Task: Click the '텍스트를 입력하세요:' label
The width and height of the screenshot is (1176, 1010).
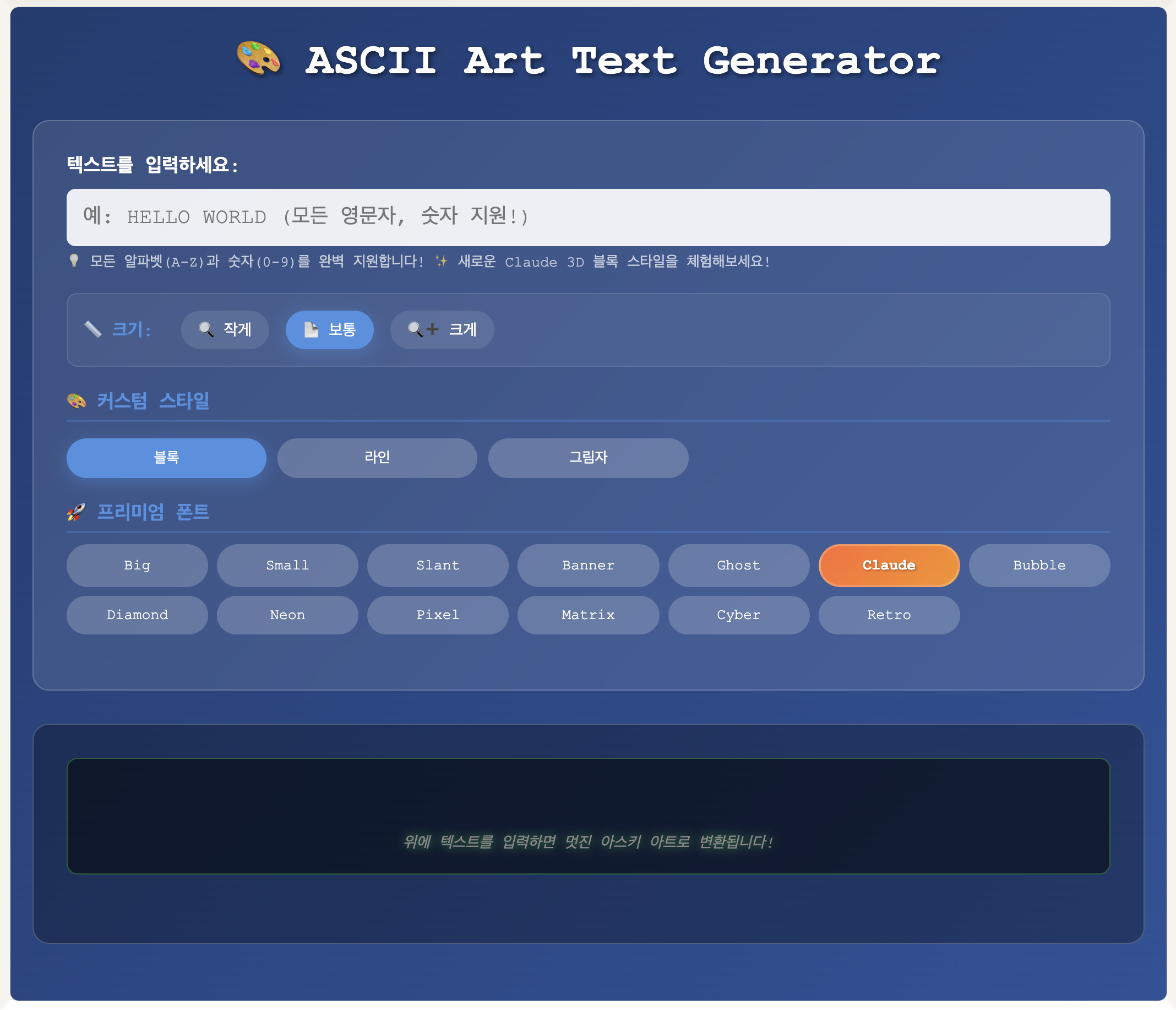Action: point(152,165)
